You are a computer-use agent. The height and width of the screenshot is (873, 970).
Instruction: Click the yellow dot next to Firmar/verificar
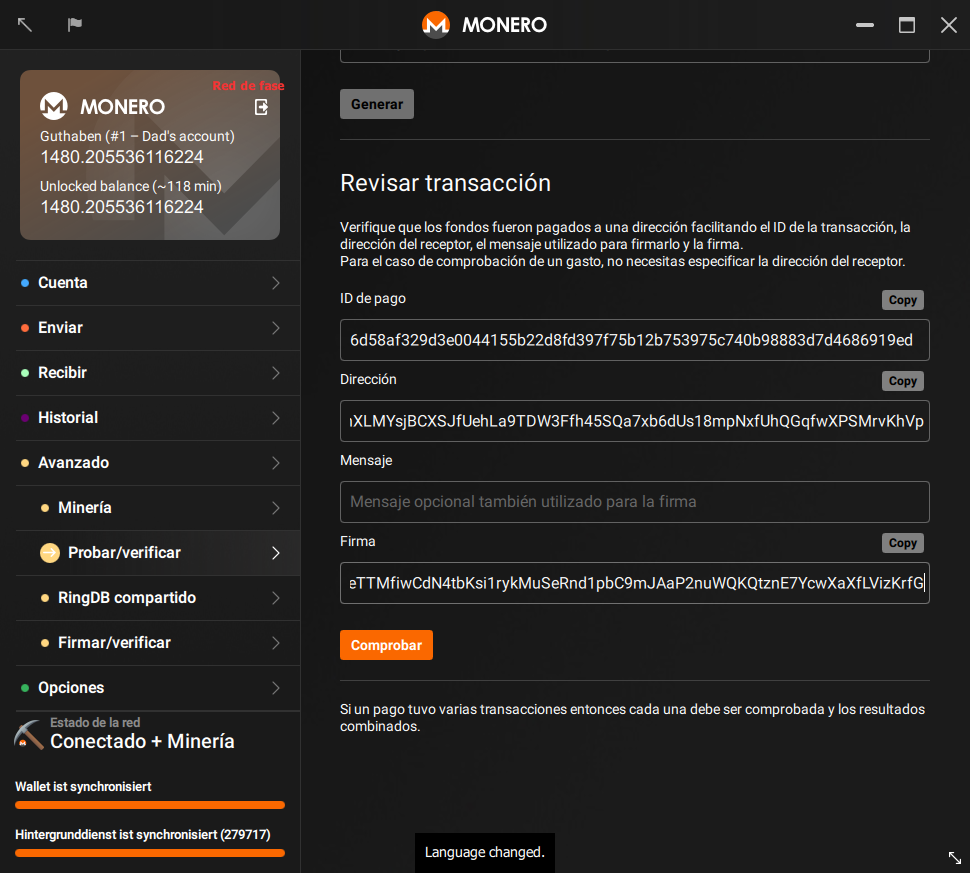(45, 643)
